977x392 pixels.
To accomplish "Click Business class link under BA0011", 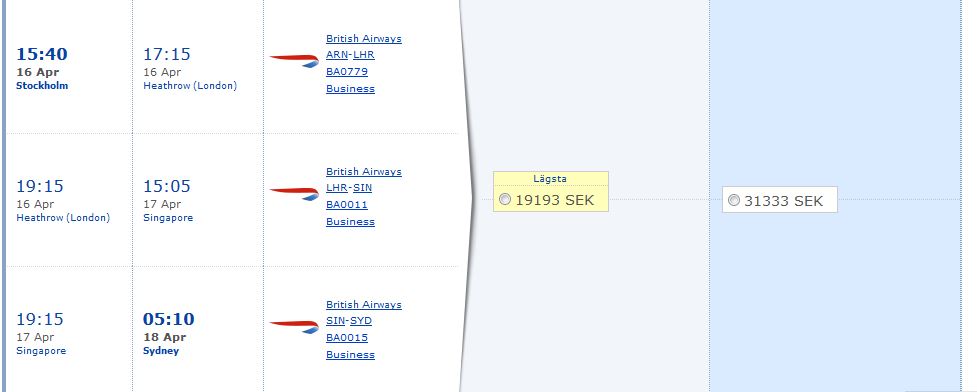I will click(350, 221).
